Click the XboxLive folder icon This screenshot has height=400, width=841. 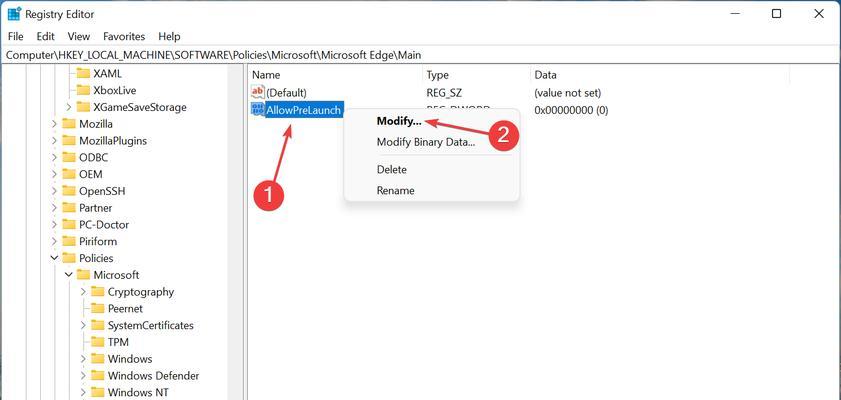pyautogui.click(x=83, y=90)
